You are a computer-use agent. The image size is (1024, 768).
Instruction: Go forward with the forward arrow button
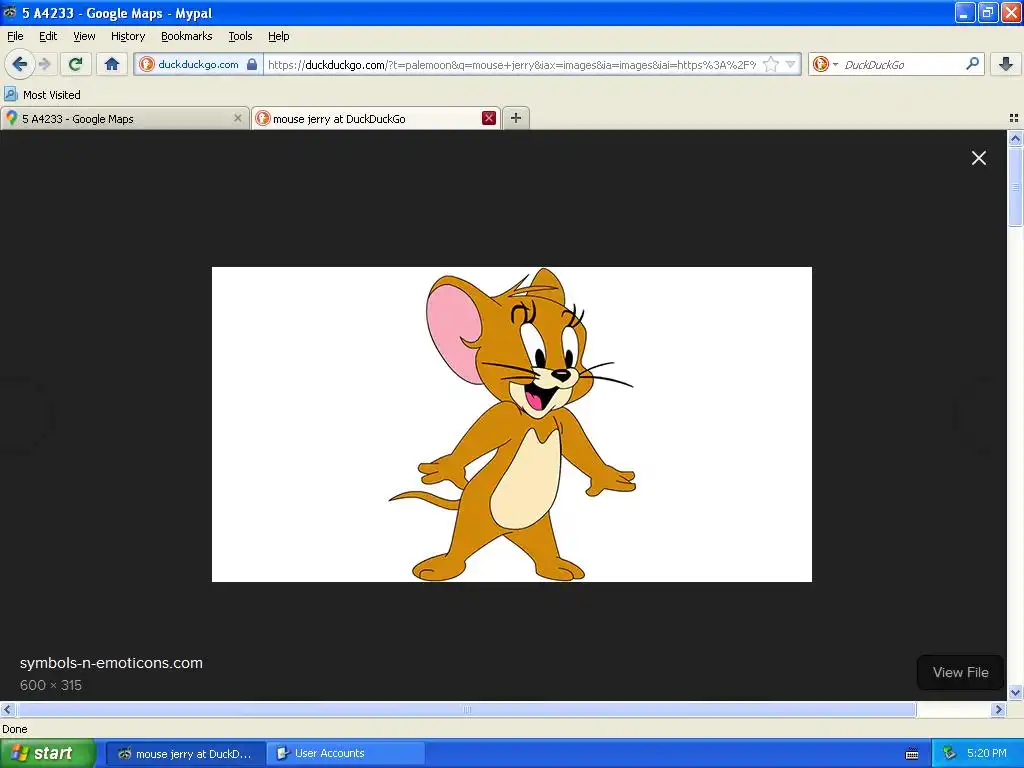(x=44, y=64)
